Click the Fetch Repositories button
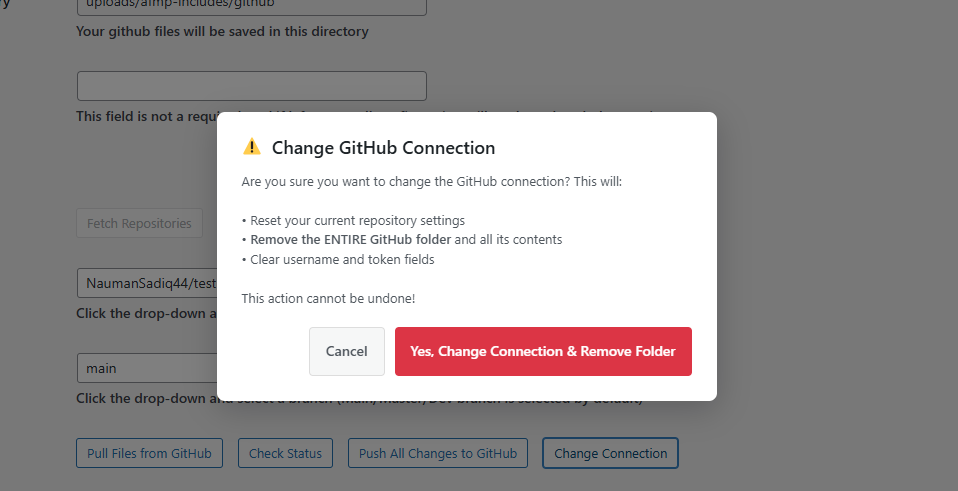The height and width of the screenshot is (491, 958). coord(139,223)
